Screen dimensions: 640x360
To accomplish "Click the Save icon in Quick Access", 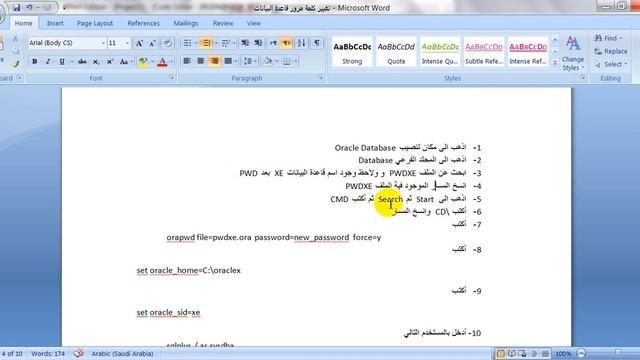I will (16, 7).
